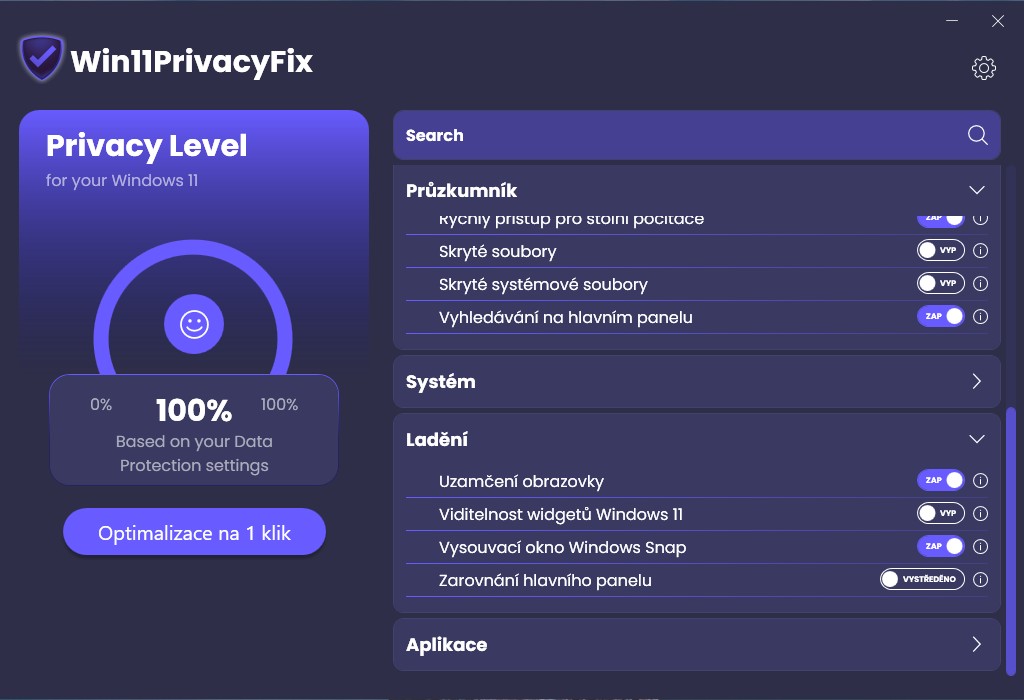Image resolution: width=1024 pixels, height=700 pixels.
Task: Open settings with the gear icon
Action: [x=984, y=68]
